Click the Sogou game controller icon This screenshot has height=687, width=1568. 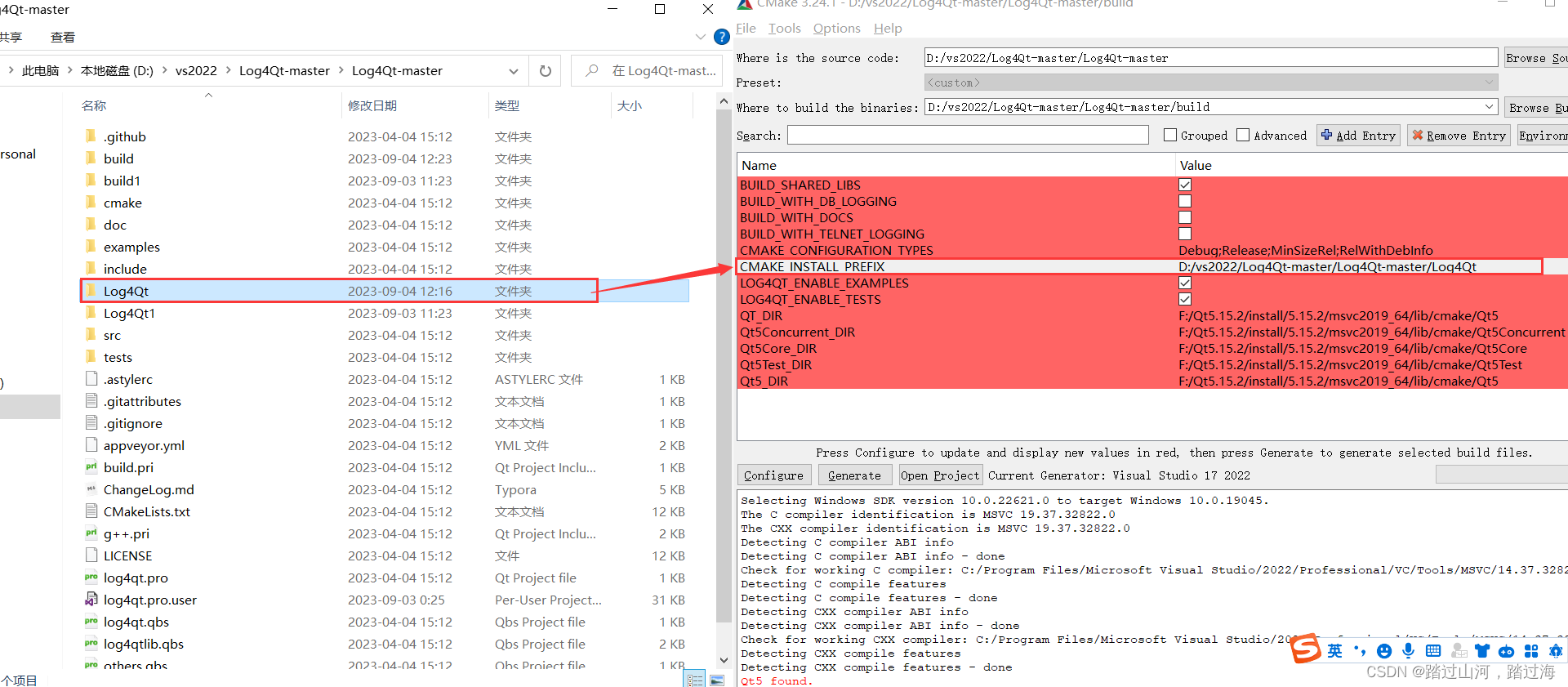click(1507, 651)
